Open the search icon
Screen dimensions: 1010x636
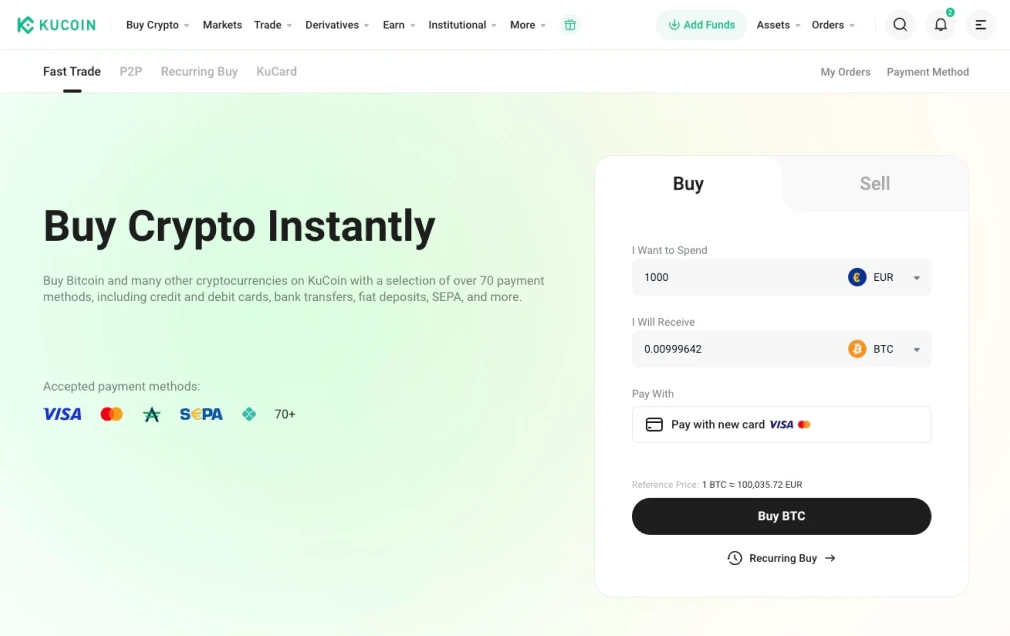point(899,24)
